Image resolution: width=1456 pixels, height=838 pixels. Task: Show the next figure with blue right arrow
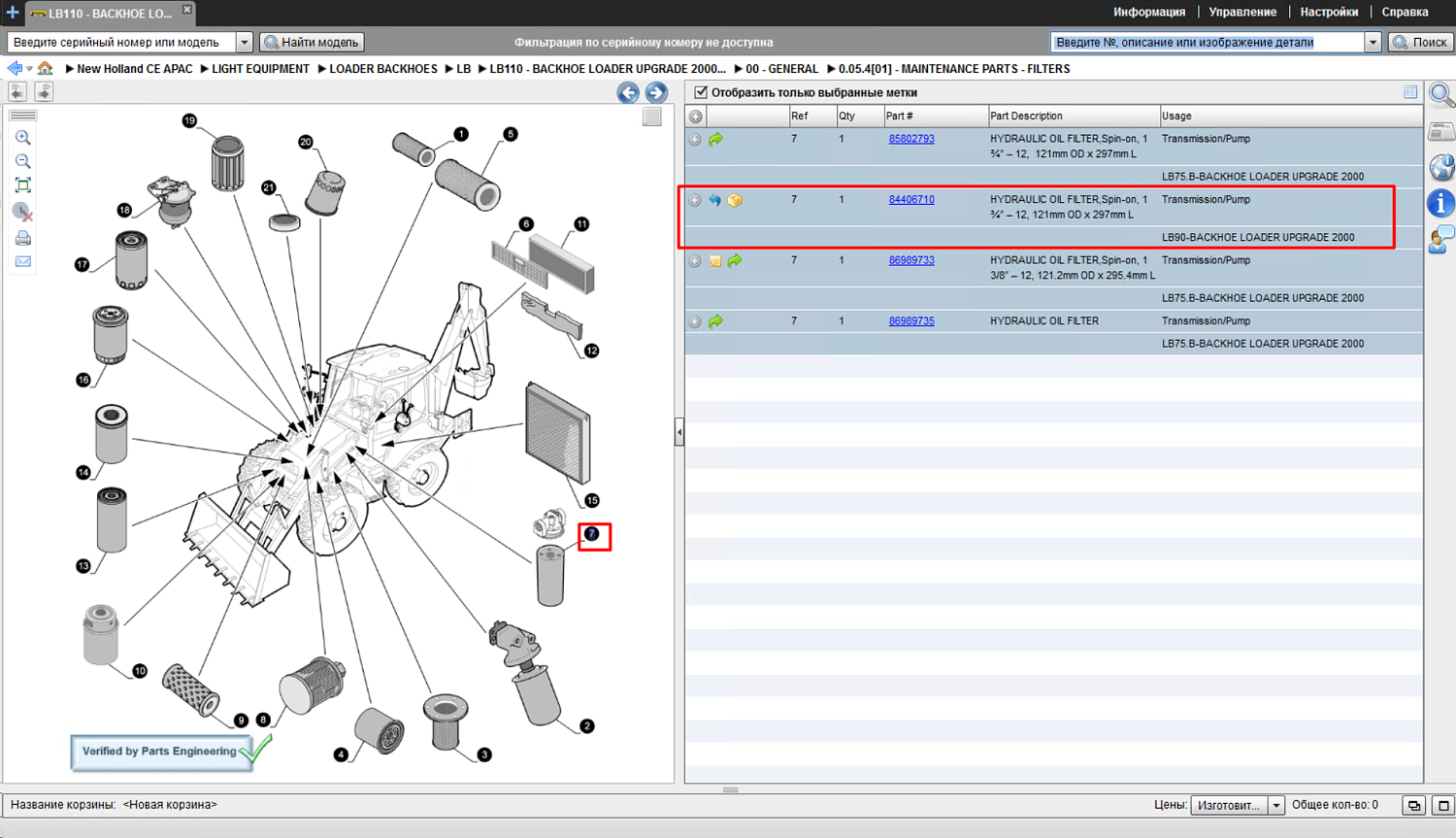656,92
